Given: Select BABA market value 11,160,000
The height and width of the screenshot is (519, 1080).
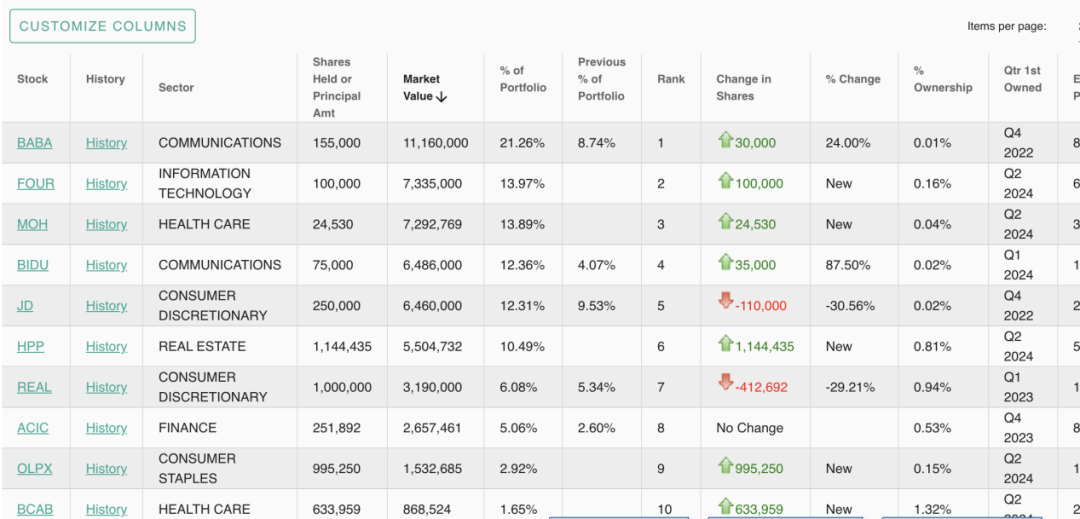Looking at the screenshot, I should click(436, 143).
